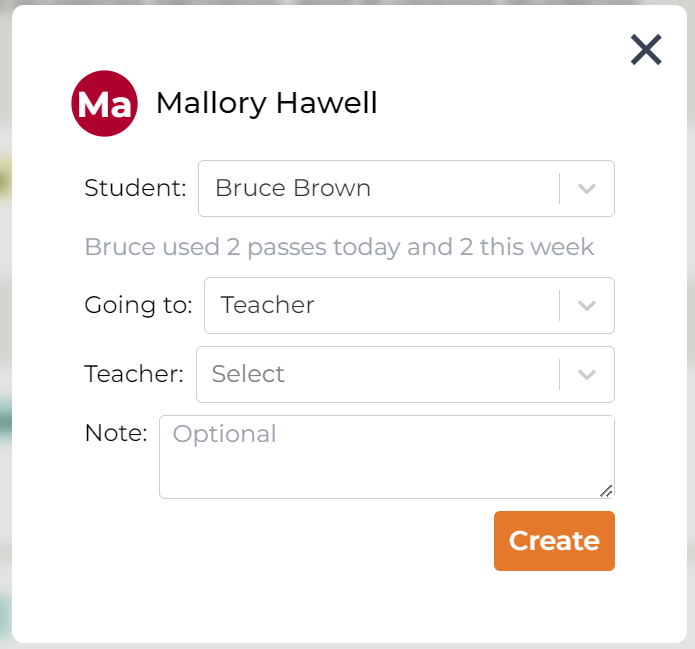Screen dimensions: 695x649
Task: Click the red "Ma" avatar circle
Action: pos(104,104)
